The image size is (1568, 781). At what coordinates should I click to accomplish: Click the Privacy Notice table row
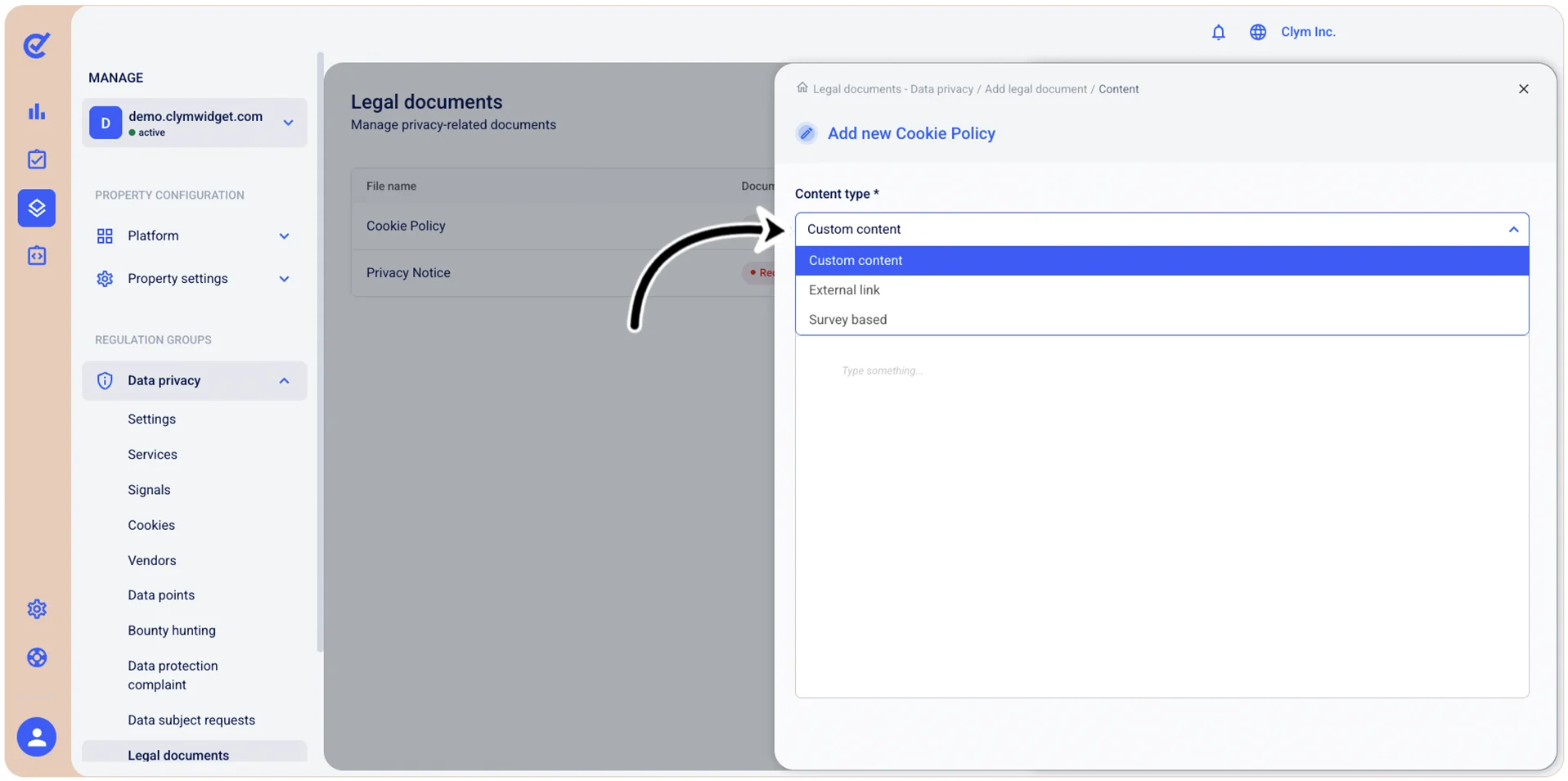coord(564,273)
